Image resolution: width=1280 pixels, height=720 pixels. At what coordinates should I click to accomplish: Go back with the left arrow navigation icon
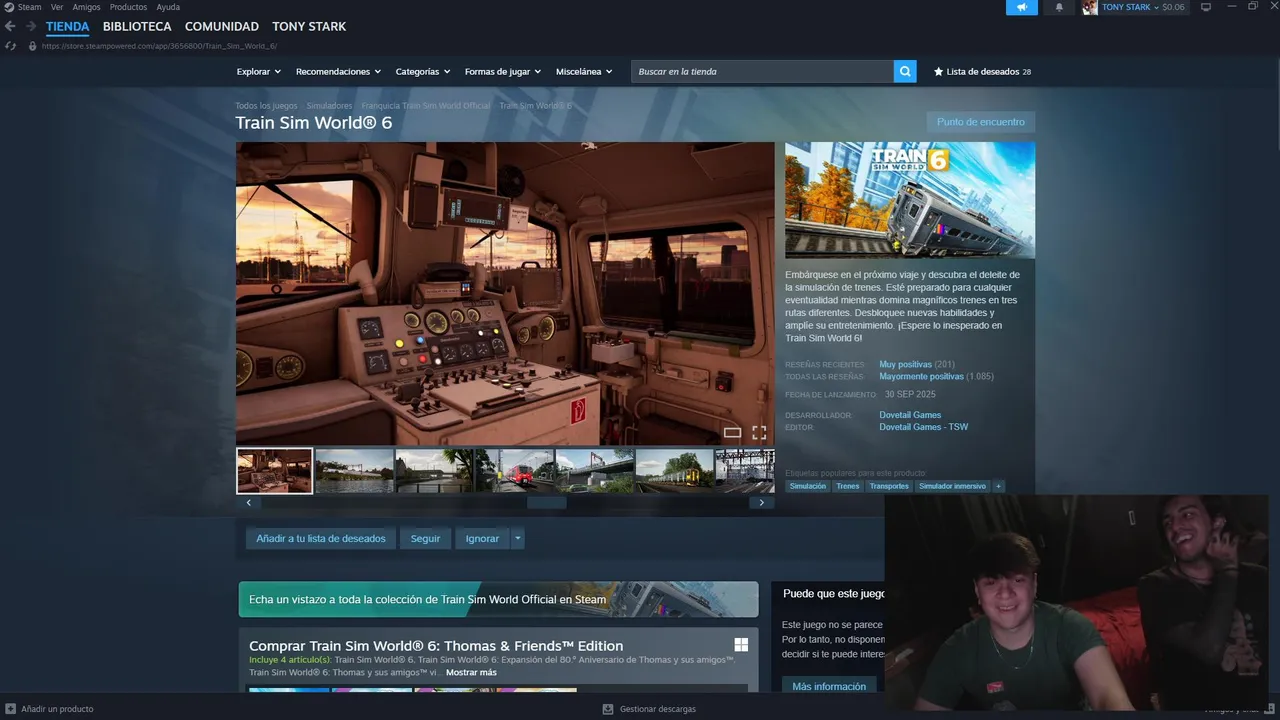(10, 26)
